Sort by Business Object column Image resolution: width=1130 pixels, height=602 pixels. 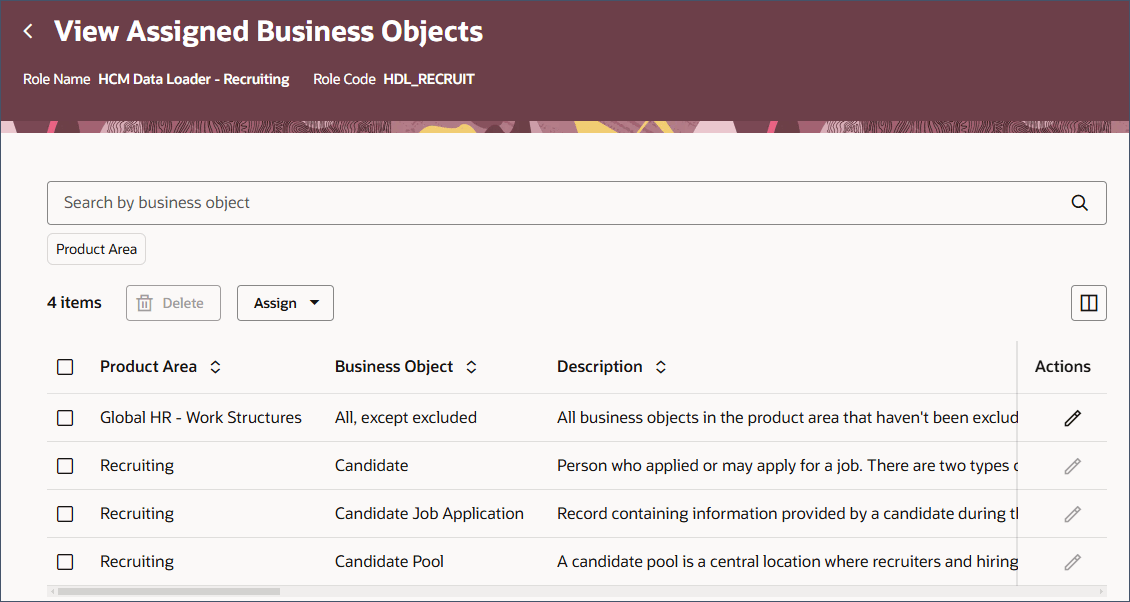pyautogui.click(x=471, y=367)
